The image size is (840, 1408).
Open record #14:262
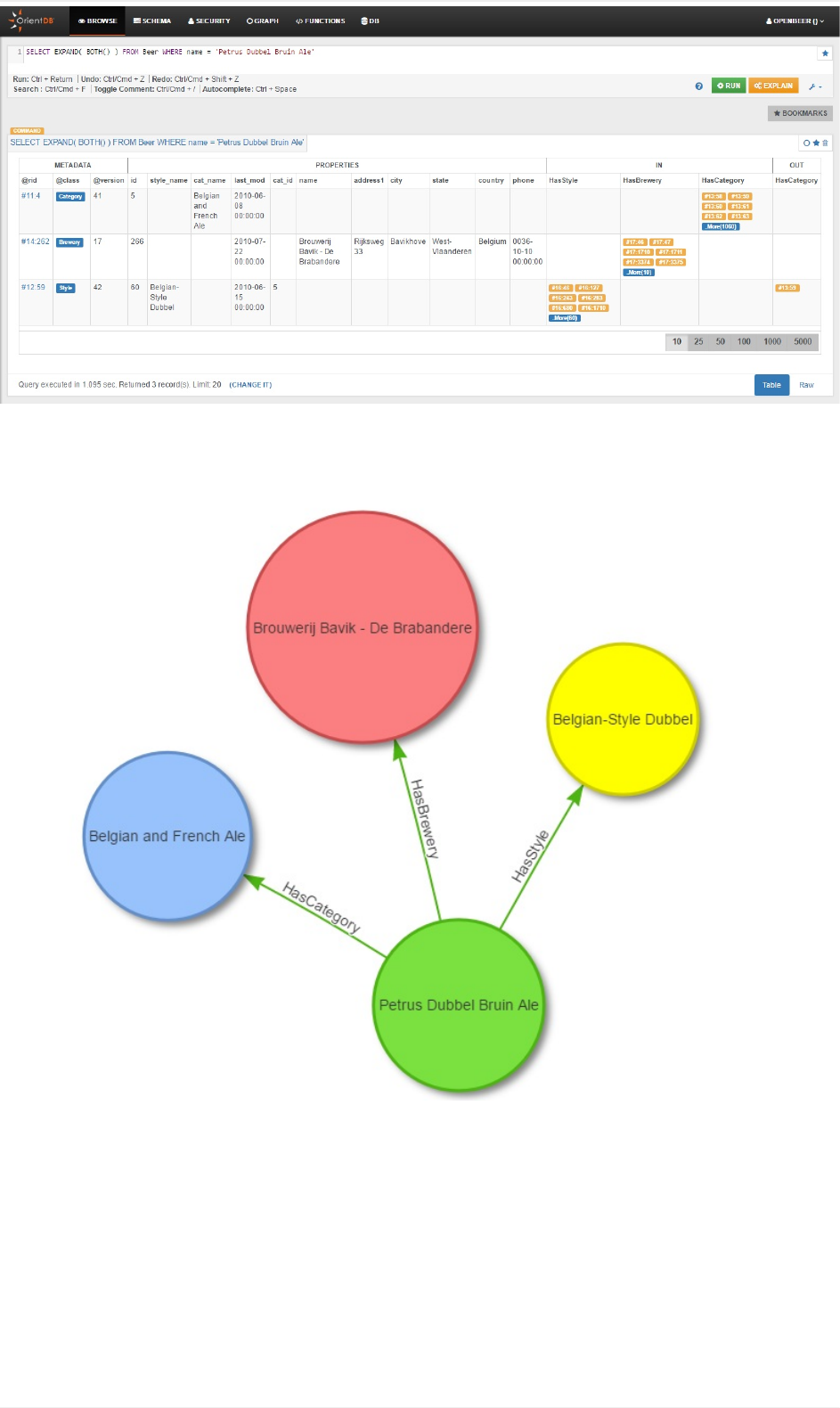36,241
